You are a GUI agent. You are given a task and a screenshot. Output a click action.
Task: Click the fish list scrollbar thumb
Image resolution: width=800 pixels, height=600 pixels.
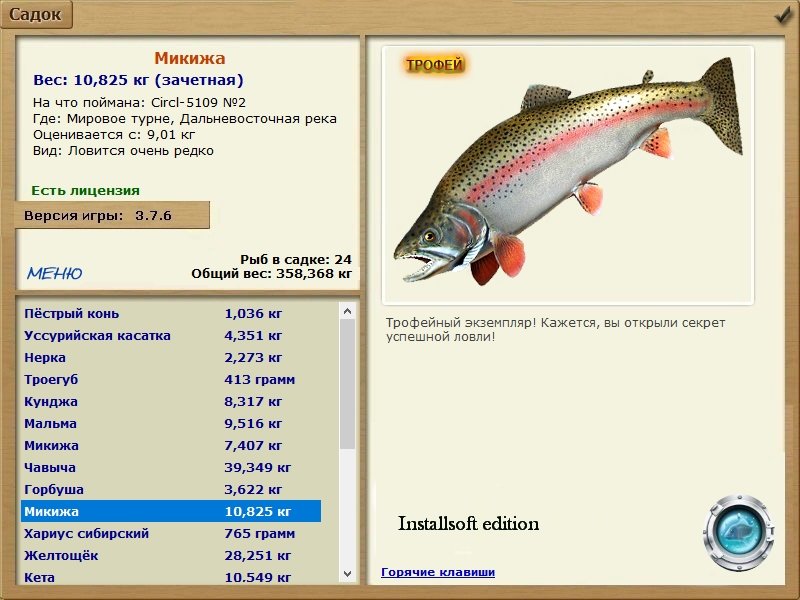pyautogui.click(x=347, y=384)
